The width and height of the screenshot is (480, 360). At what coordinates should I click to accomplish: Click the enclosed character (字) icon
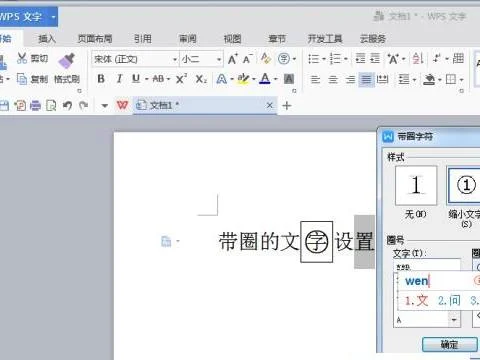point(284,59)
